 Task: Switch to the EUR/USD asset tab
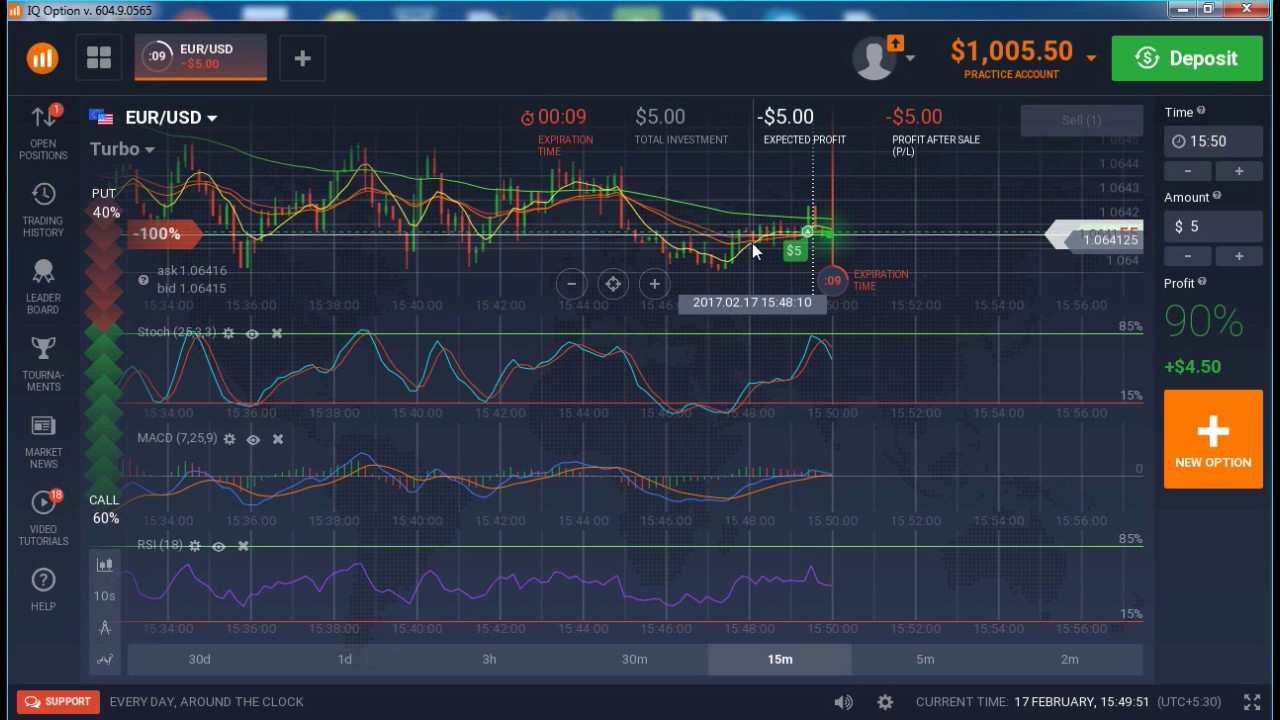[201, 57]
